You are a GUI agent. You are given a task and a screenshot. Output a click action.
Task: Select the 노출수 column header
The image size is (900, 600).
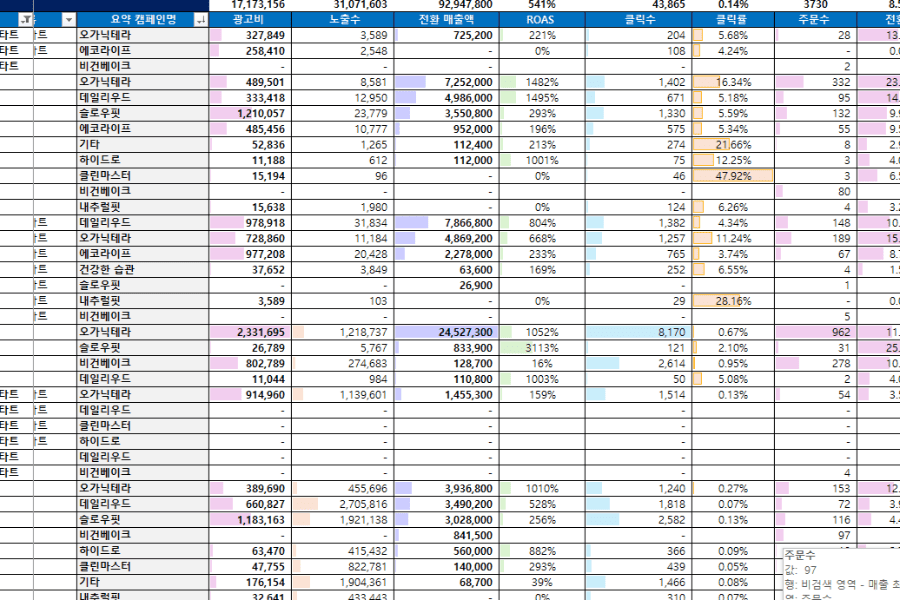pyautogui.click(x=343, y=20)
